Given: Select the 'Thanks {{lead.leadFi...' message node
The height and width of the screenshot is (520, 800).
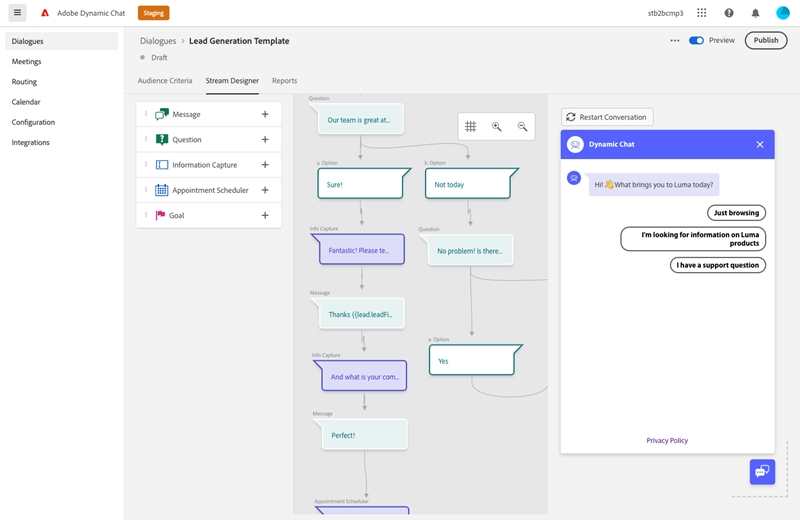Looking at the screenshot, I should click(x=361, y=314).
